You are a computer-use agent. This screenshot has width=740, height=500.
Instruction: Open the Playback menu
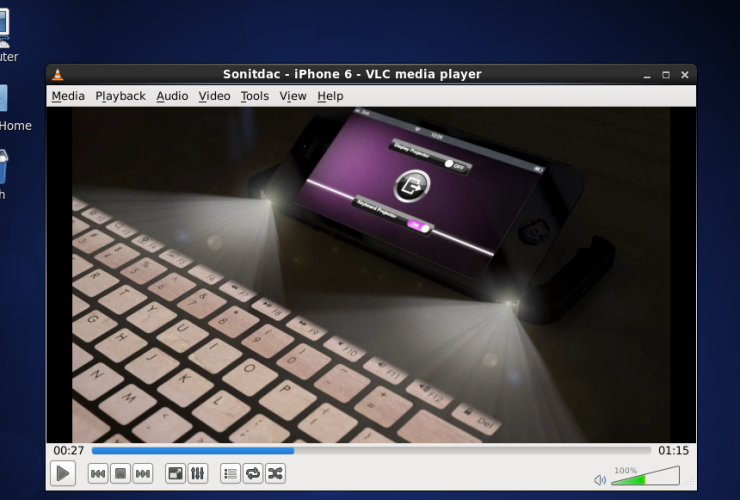tap(120, 96)
